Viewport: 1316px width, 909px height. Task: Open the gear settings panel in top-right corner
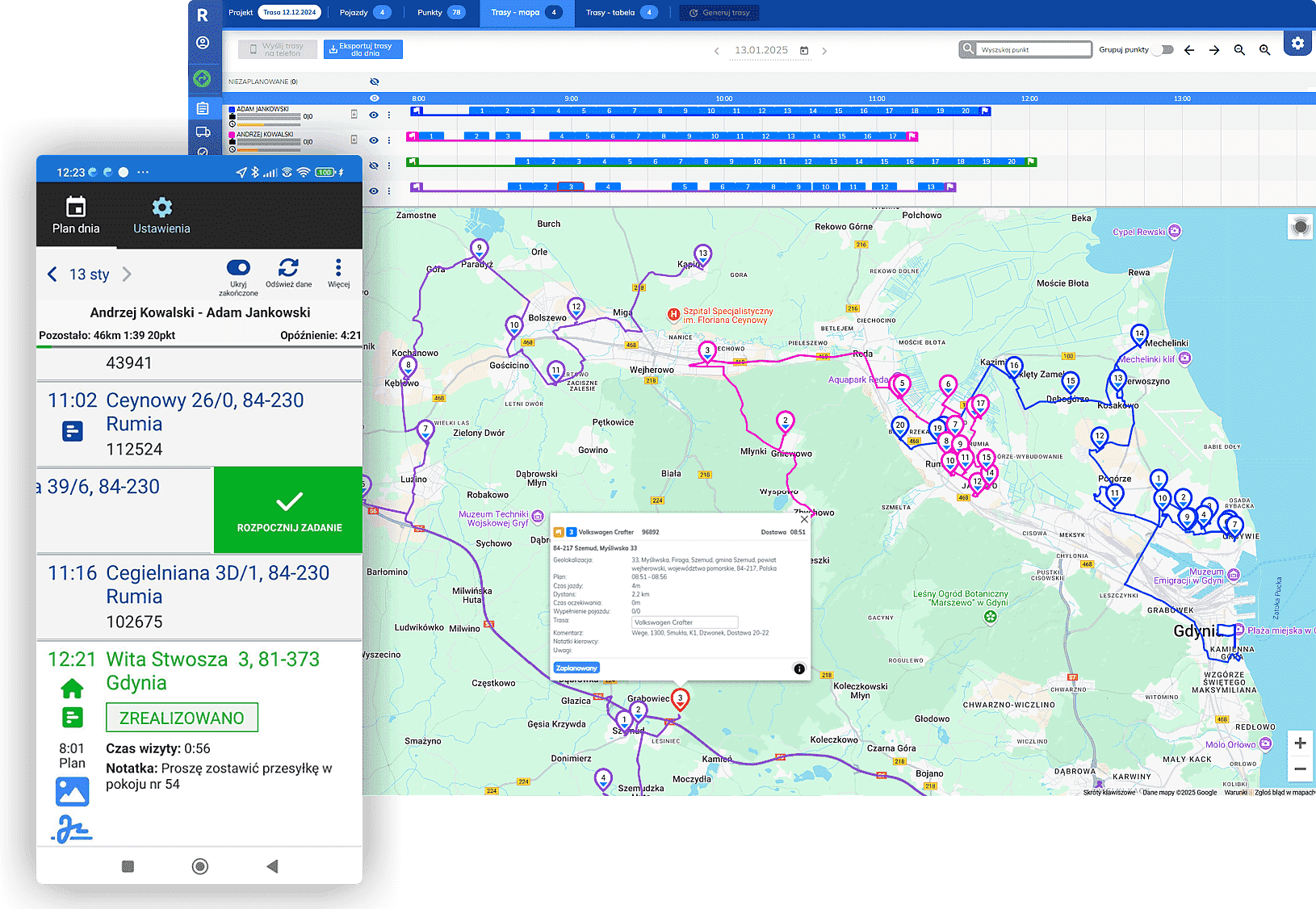coord(1297,44)
